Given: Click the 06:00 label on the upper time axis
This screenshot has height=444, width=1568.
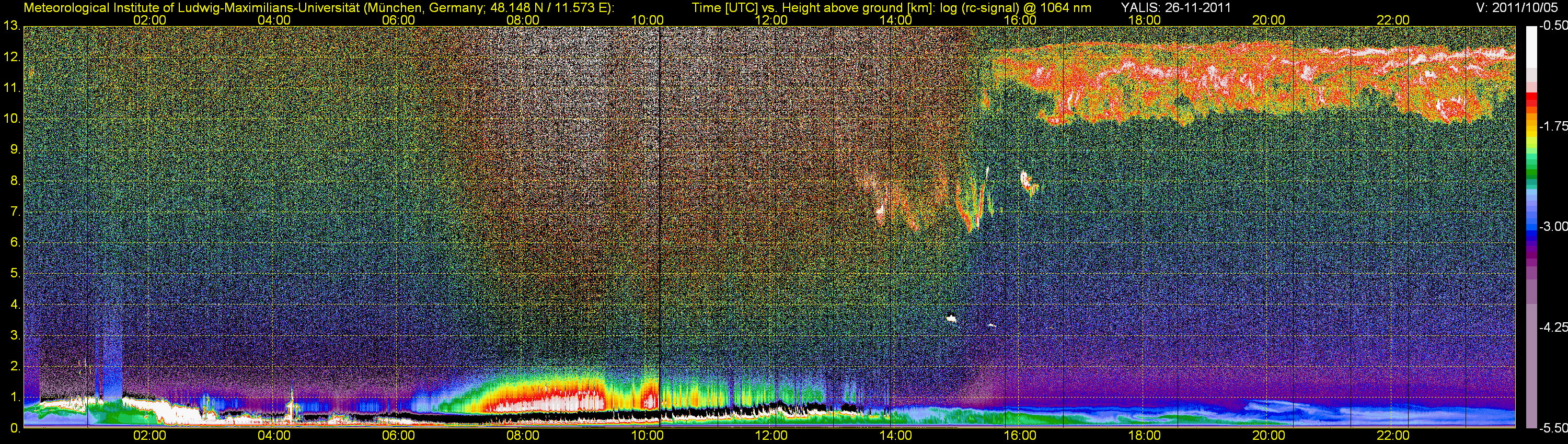Looking at the screenshot, I should coord(399,20).
